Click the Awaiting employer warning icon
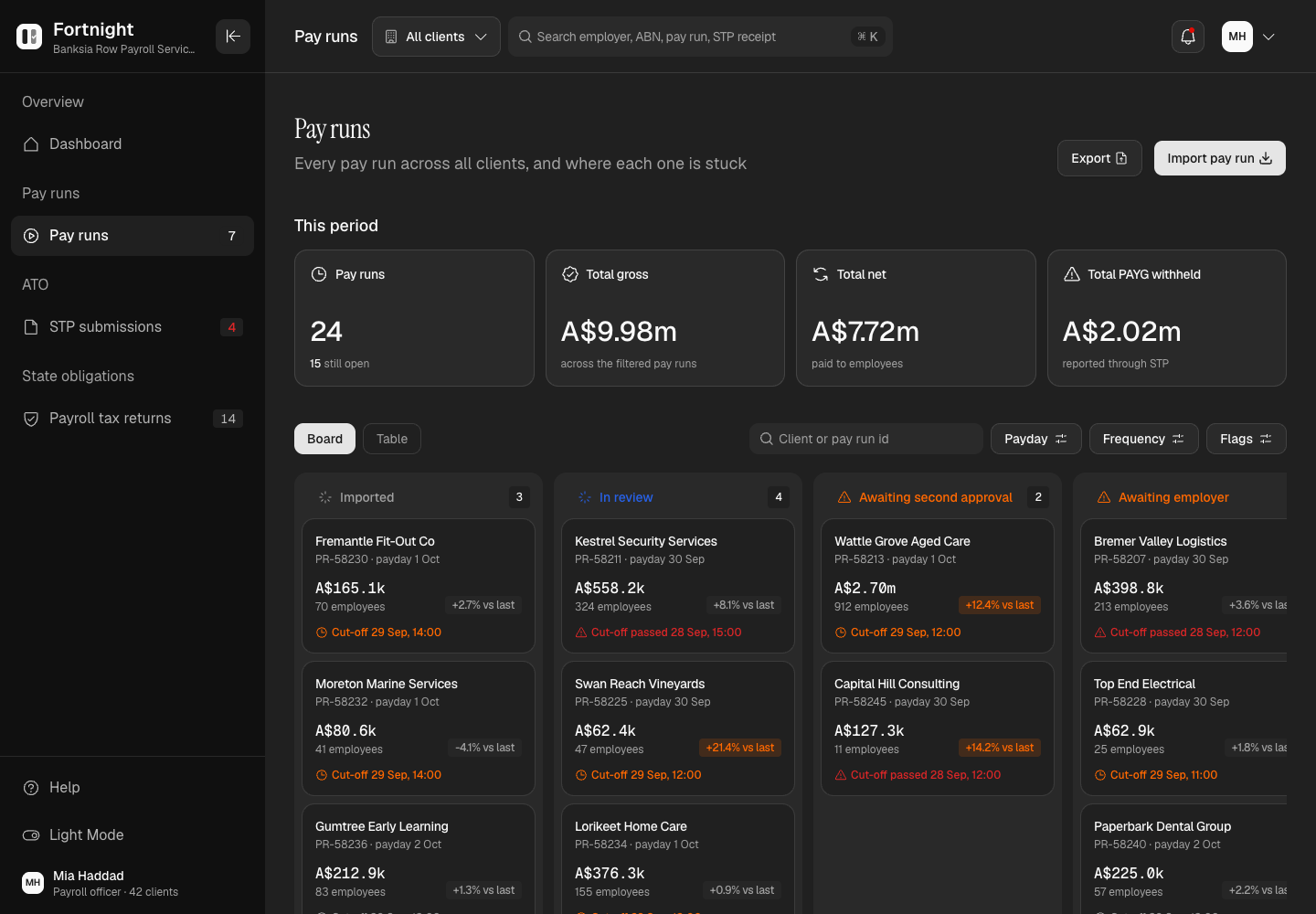This screenshot has height=914, width=1316. 1104,497
